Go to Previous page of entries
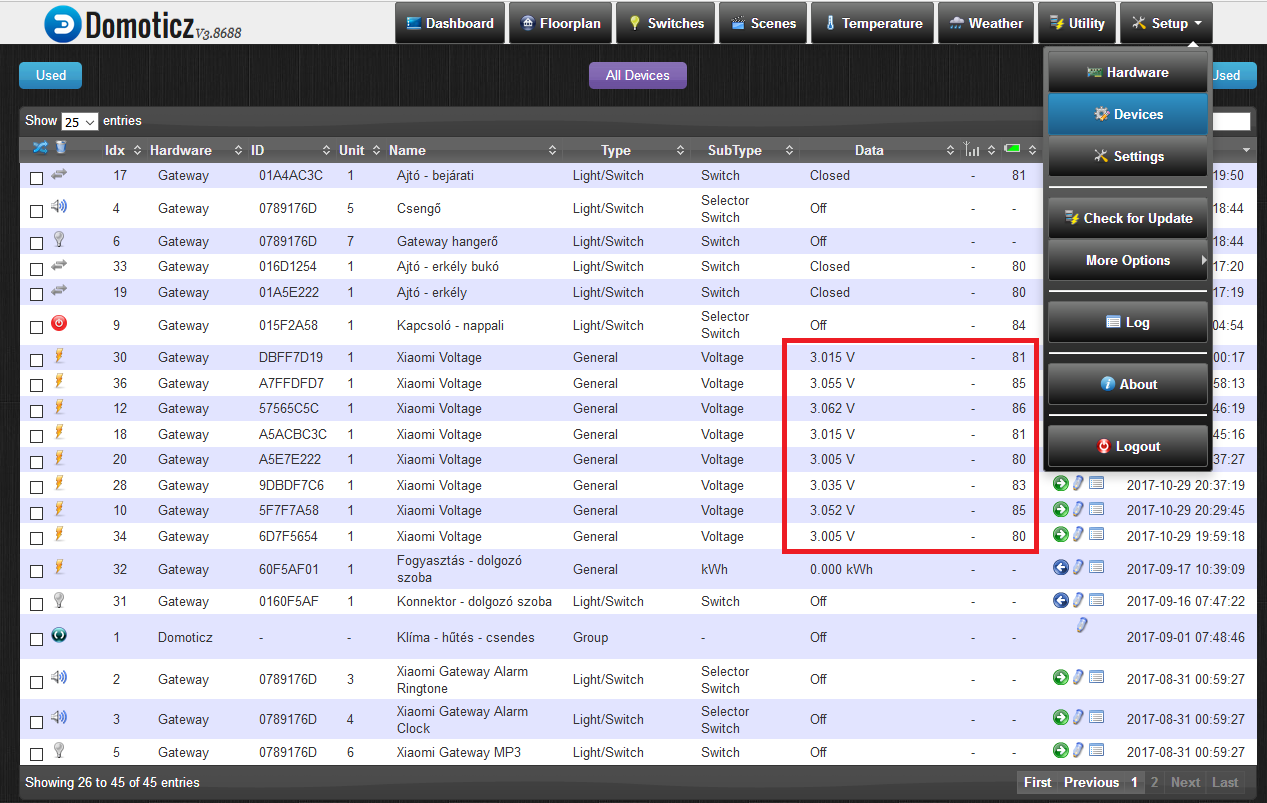 [x=1091, y=782]
